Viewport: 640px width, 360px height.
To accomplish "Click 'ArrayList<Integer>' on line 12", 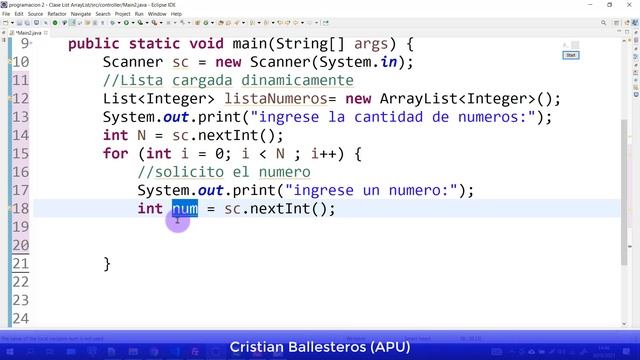I will [x=458, y=99].
